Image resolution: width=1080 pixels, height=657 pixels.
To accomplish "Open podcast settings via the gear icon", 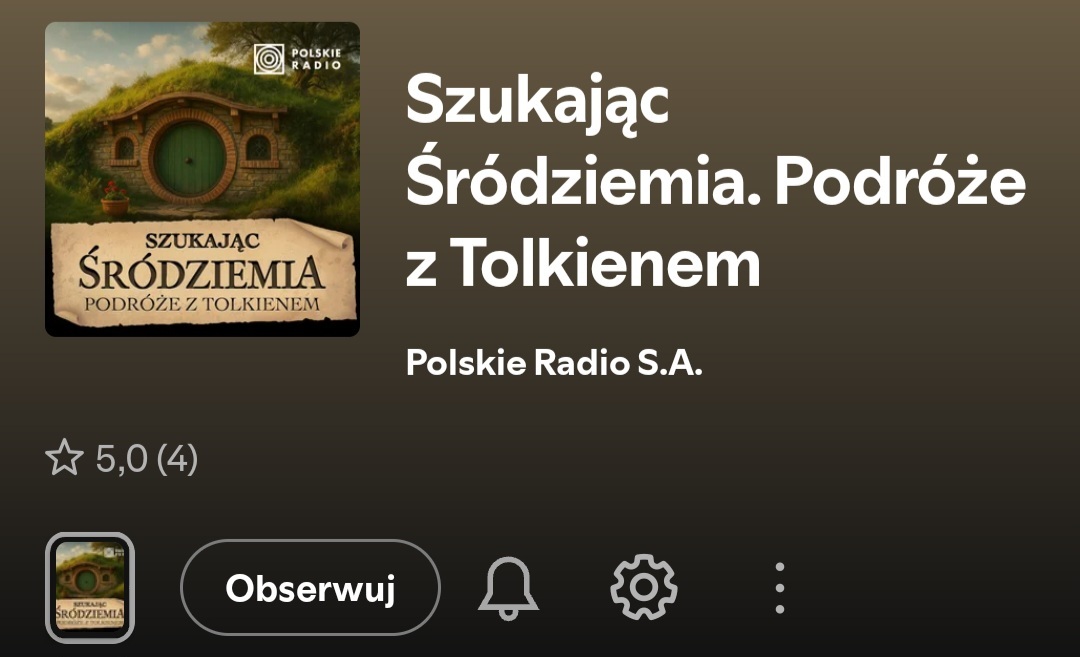I will 644,587.
